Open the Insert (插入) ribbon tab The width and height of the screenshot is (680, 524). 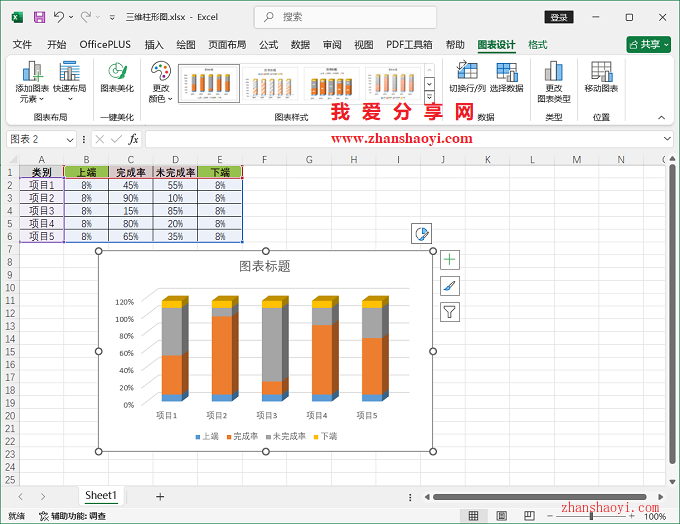tap(154, 45)
